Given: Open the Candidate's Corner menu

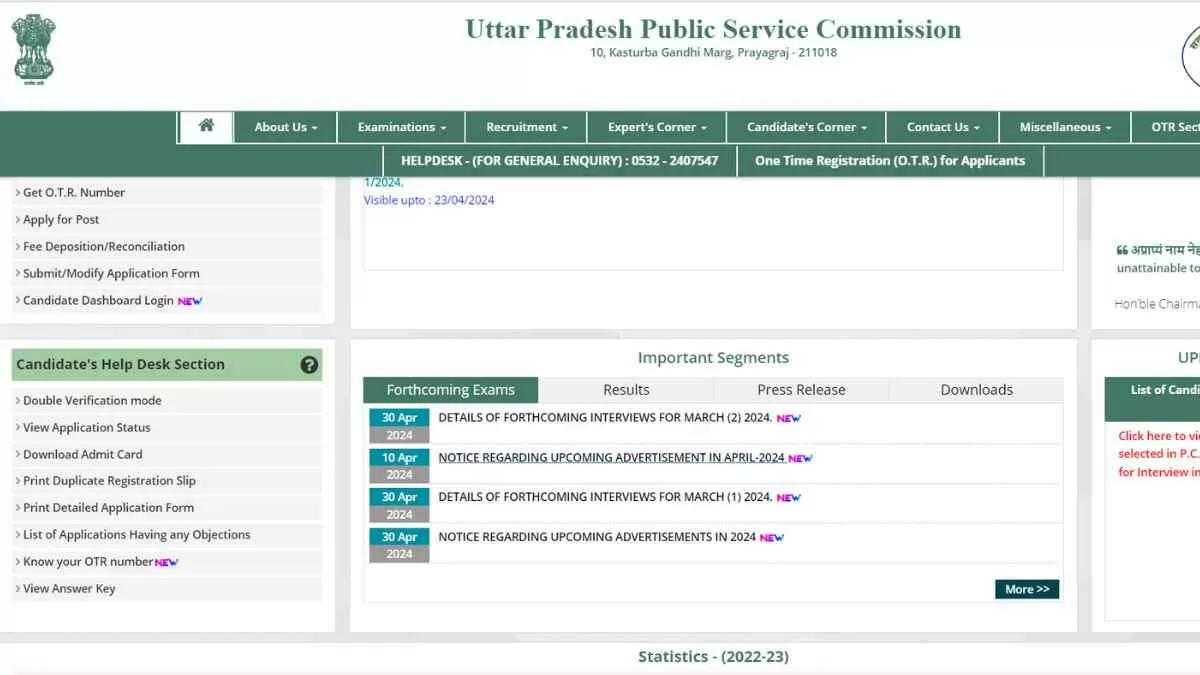Looking at the screenshot, I should point(807,127).
